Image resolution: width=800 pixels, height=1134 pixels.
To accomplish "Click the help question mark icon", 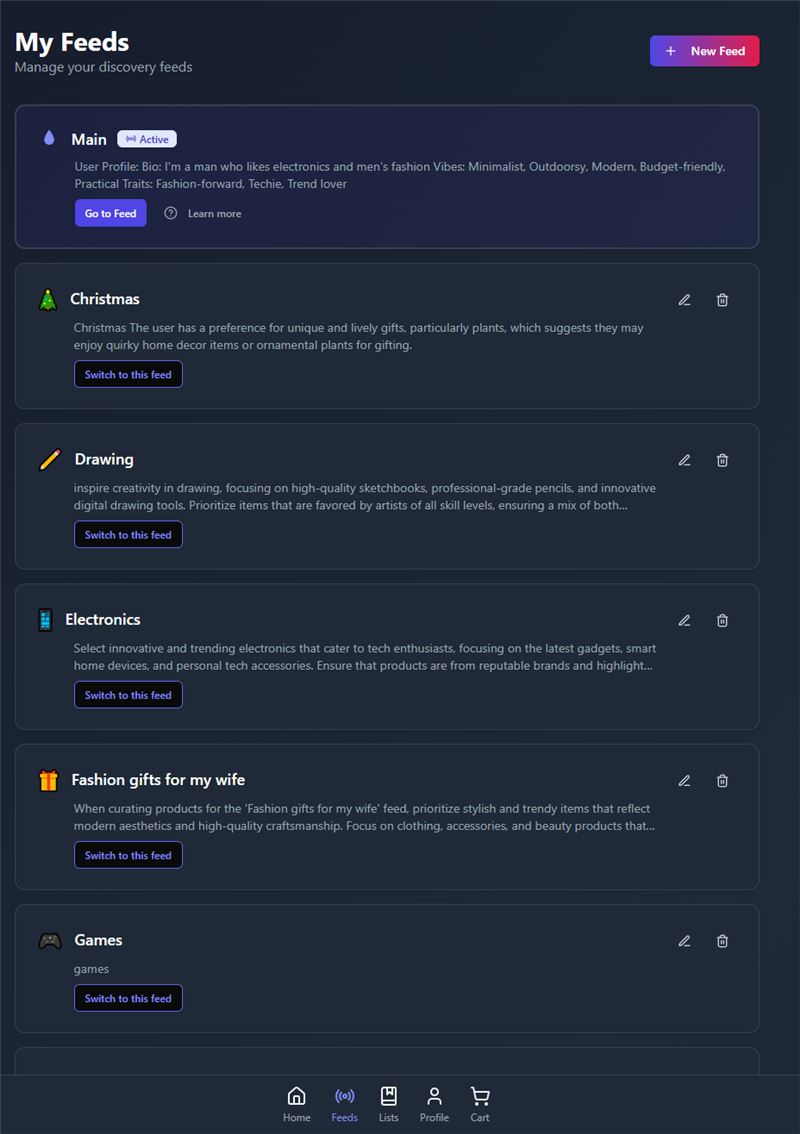I will pyautogui.click(x=170, y=213).
